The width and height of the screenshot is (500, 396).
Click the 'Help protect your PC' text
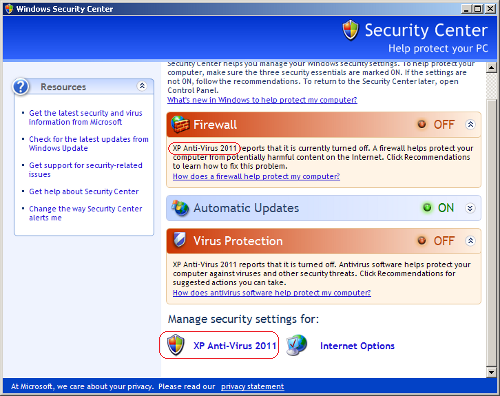(438, 48)
